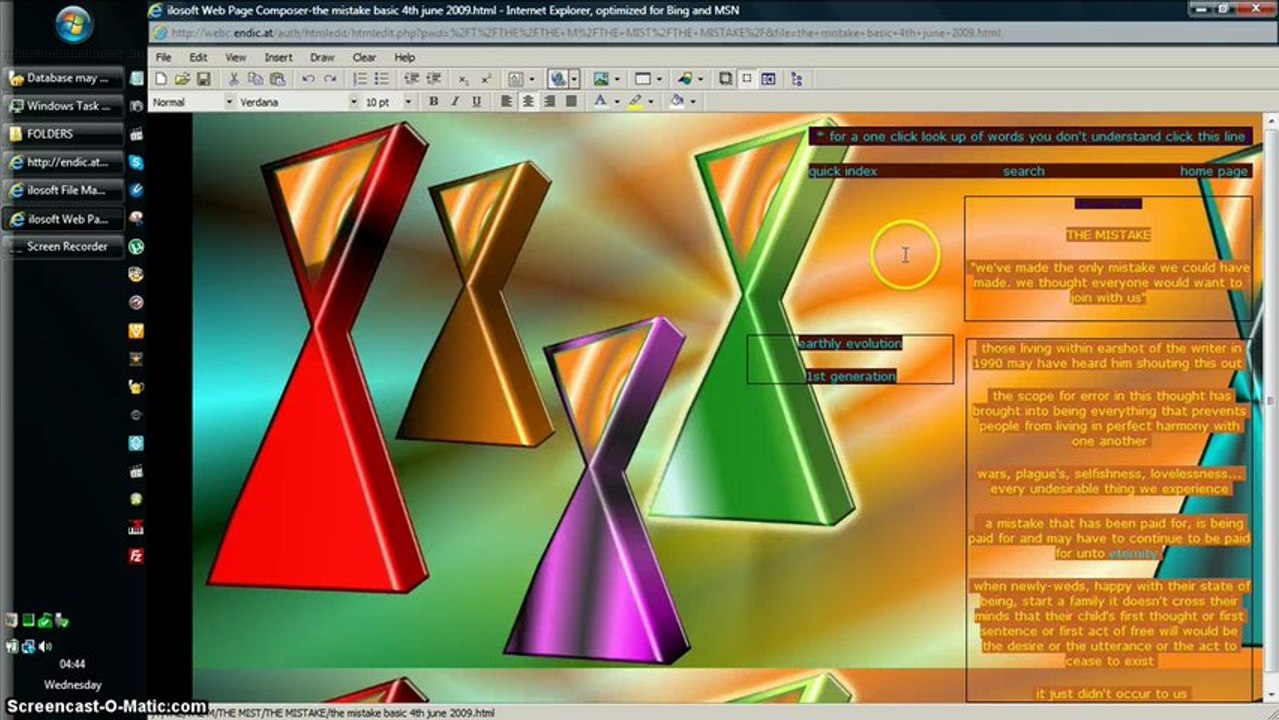Image resolution: width=1279 pixels, height=720 pixels.
Task: Follow the 'quick index' link
Action: point(843,171)
